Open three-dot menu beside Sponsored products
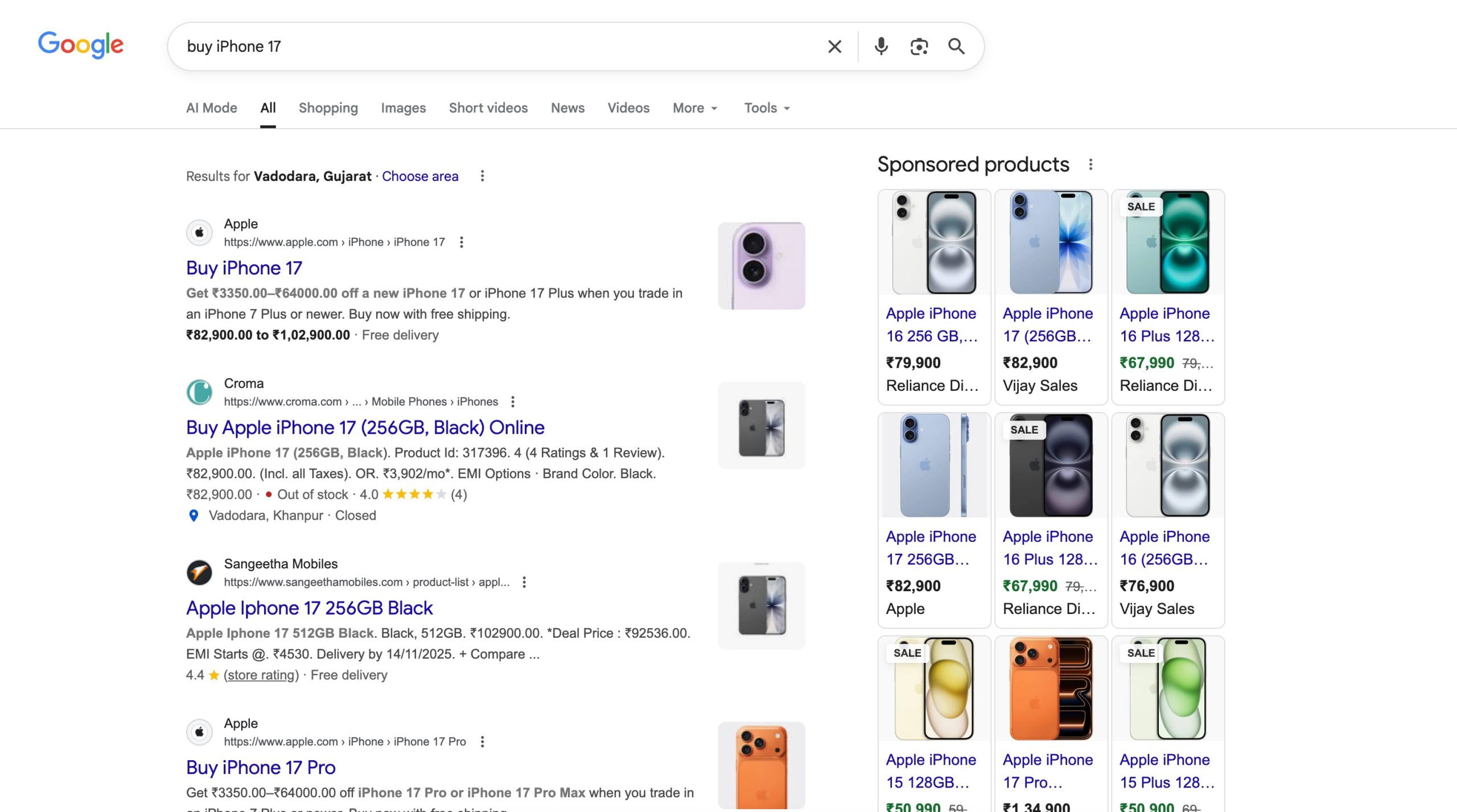 (1090, 164)
